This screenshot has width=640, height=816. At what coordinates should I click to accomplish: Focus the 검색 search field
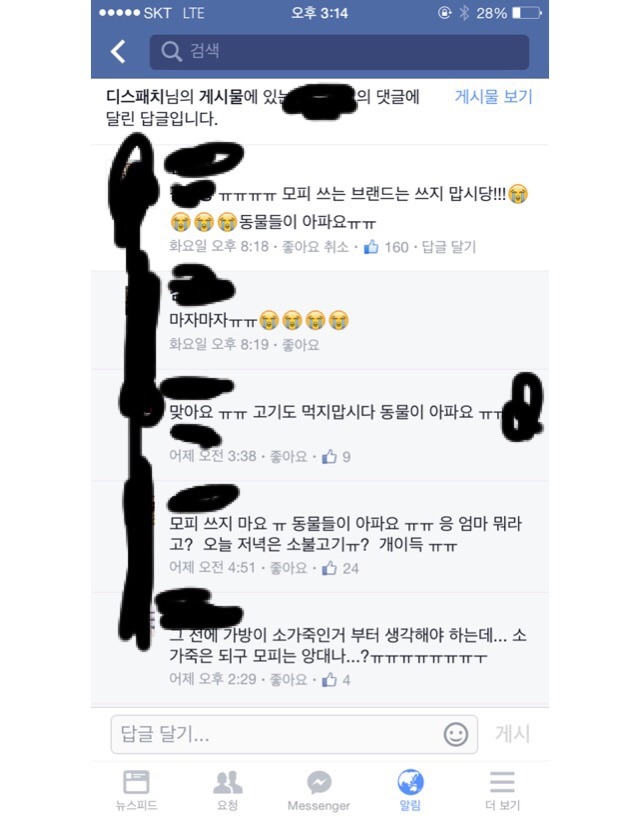pyautogui.click(x=339, y=52)
